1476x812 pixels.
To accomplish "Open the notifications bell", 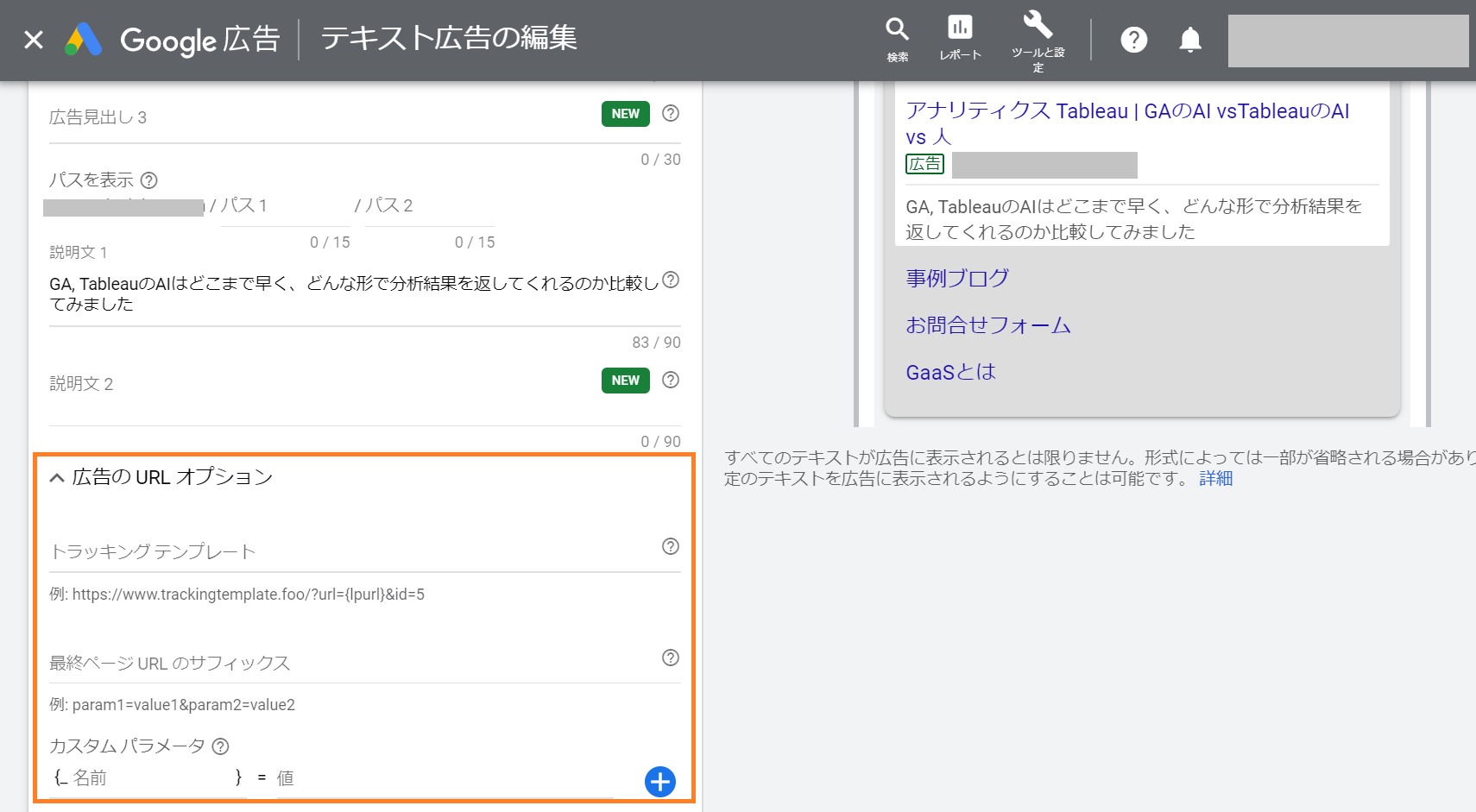I will coord(1190,40).
